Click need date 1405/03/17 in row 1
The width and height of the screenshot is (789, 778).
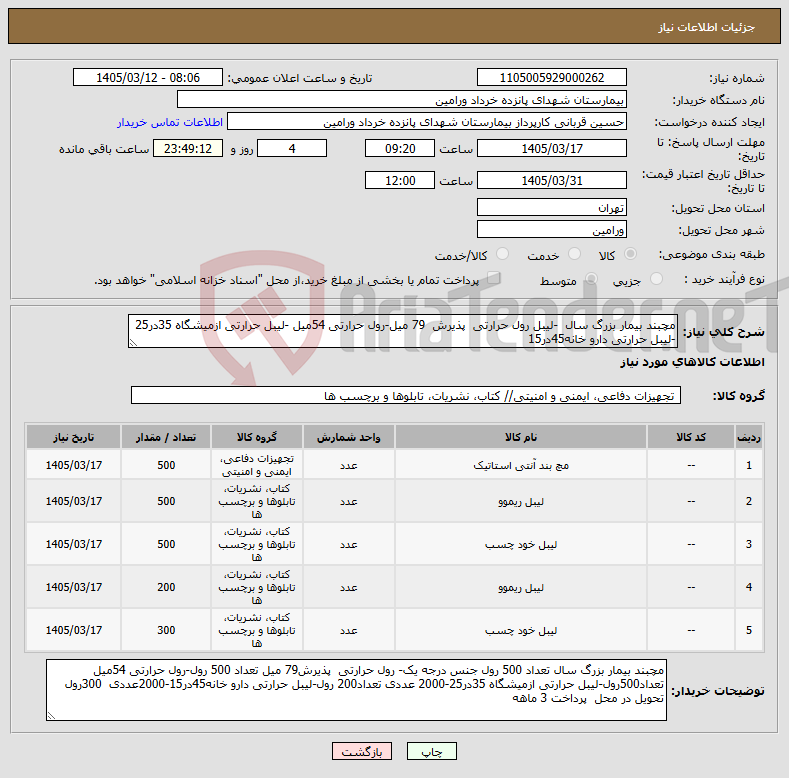pos(73,465)
